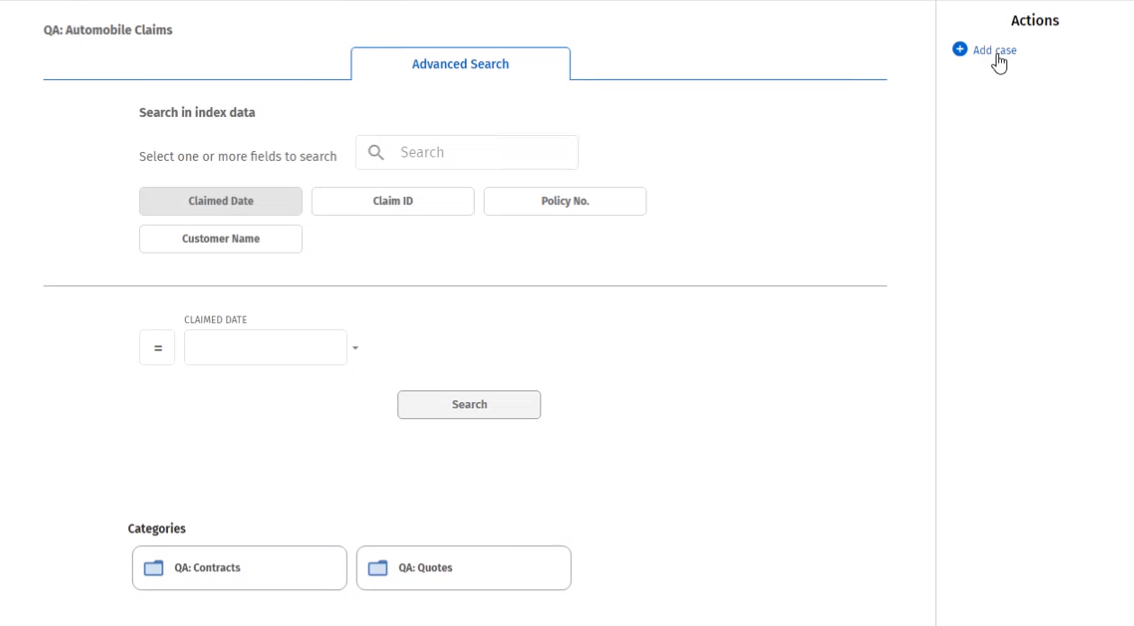Toggle the Policy No. search field
The width and height of the screenshot is (1134, 626).
pos(564,201)
